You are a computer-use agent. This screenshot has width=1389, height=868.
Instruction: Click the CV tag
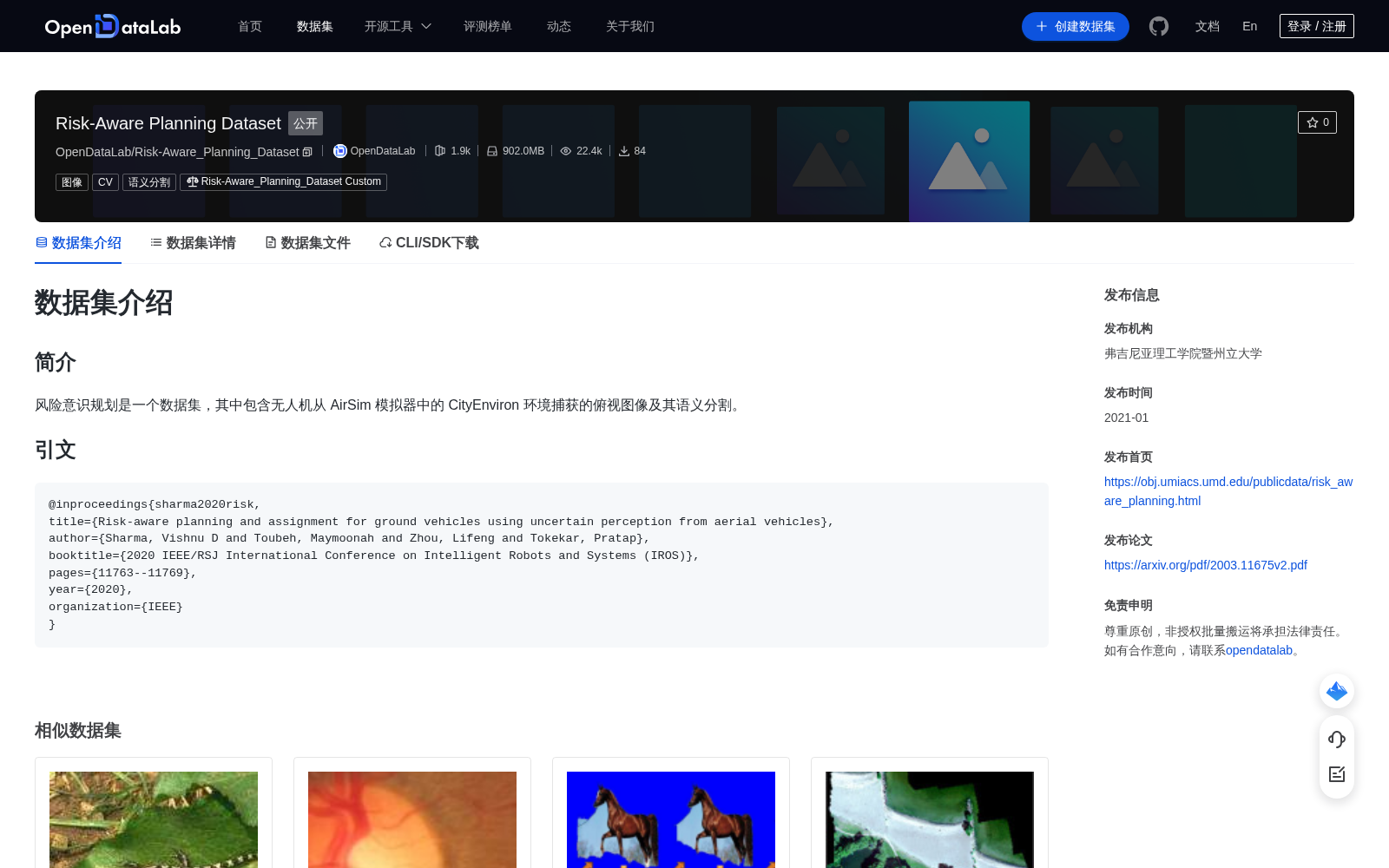coord(105,182)
